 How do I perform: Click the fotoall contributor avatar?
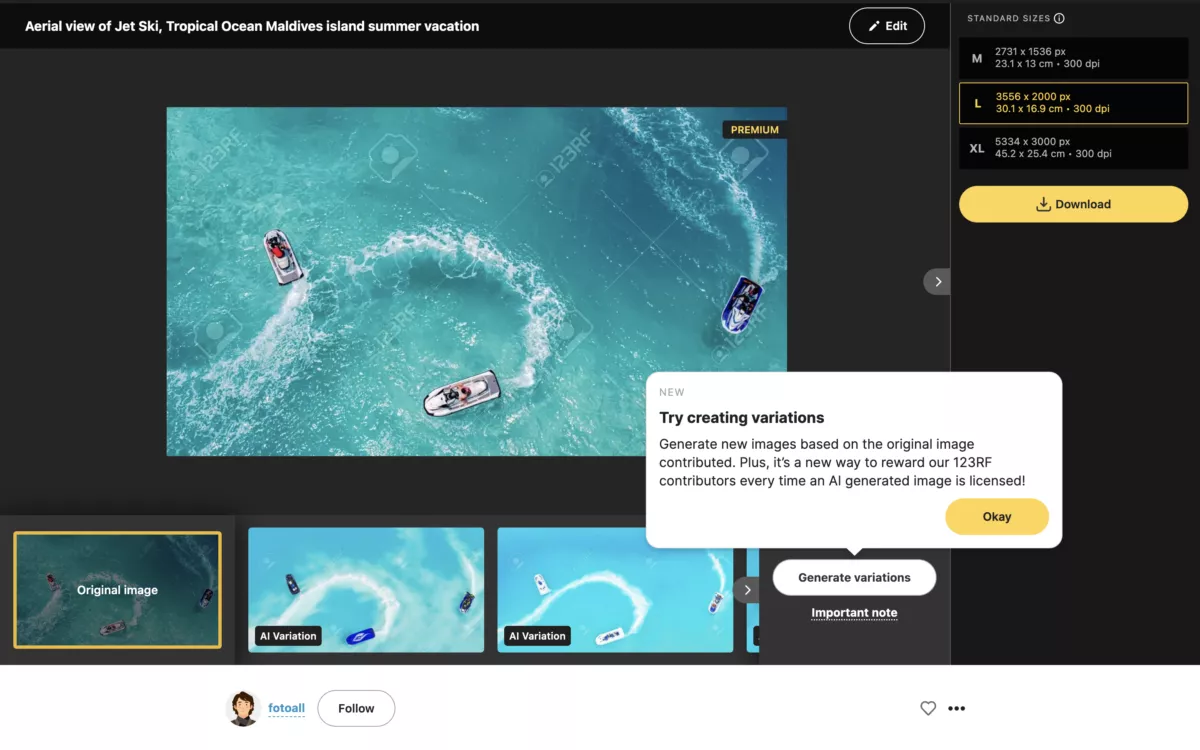pyautogui.click(x=244, y=708)
